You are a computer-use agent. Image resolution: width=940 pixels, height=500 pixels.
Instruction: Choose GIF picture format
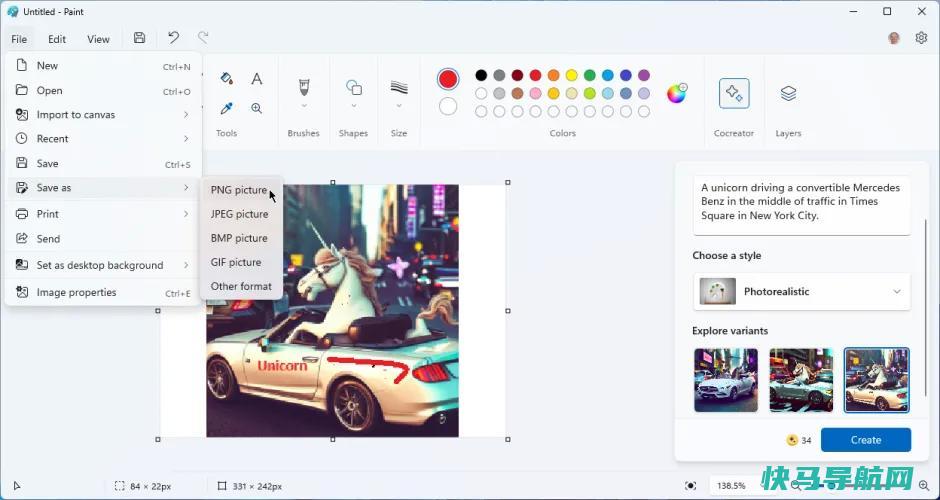pyautogui.click(x=241, y=262)
